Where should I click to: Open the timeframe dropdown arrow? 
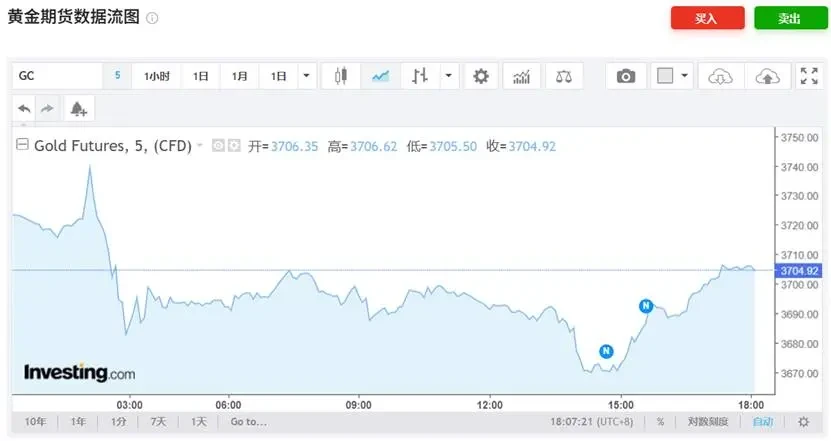point(306,76)
